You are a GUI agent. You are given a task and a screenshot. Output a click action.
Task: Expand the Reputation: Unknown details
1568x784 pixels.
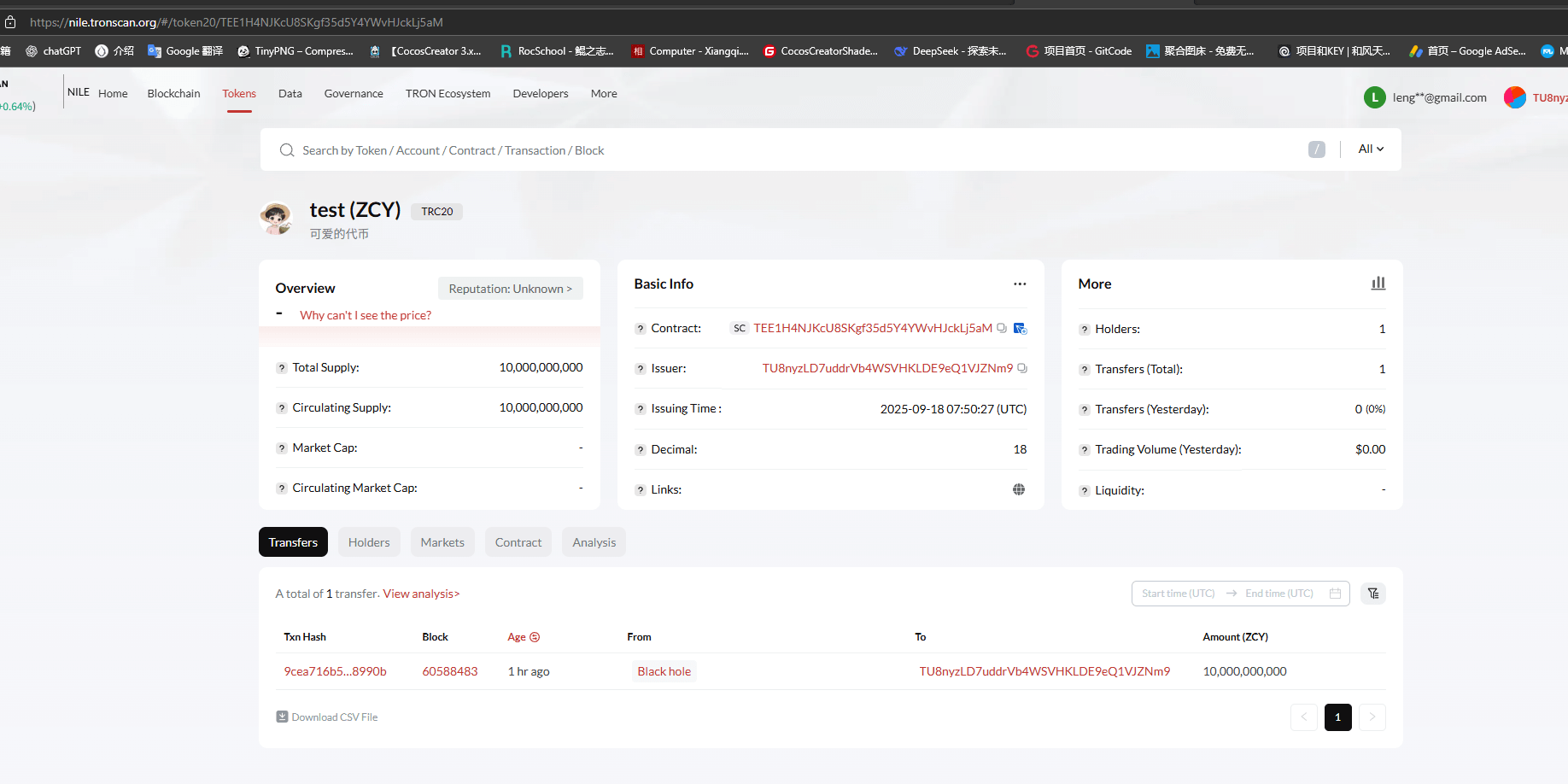point(510,289)
